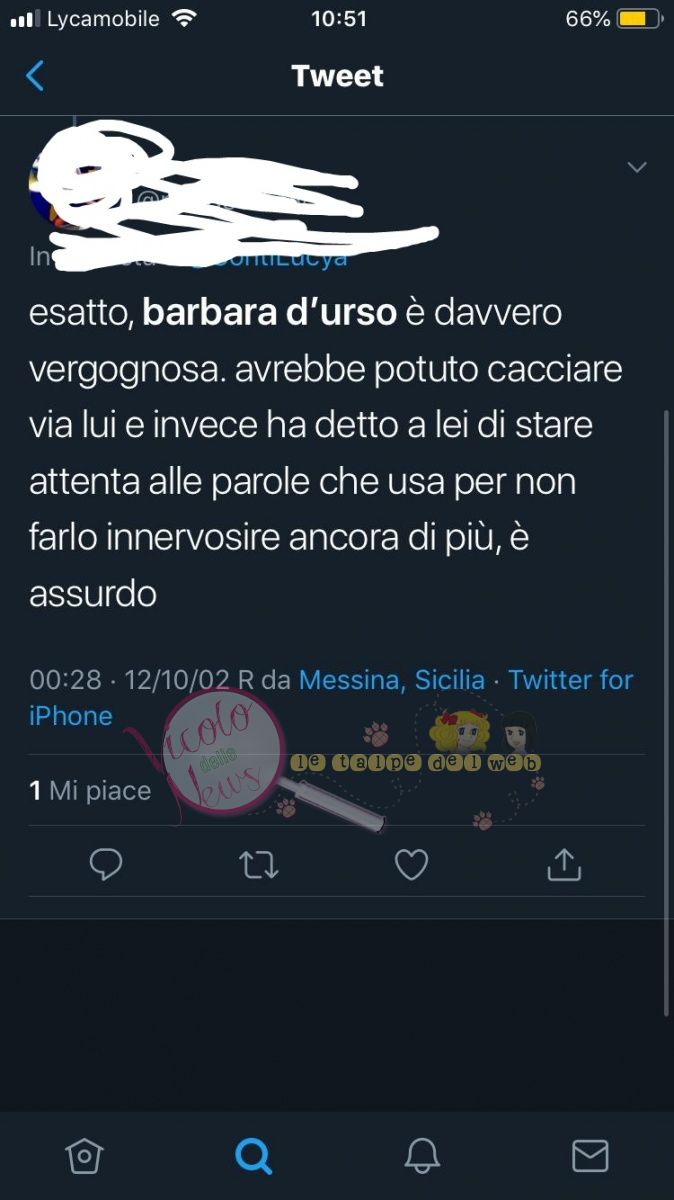This screenshot has height=1200, width=674.
Task: Open the Twitter for iPhone link
Action: pyautogui.click(x=331, y=698)
